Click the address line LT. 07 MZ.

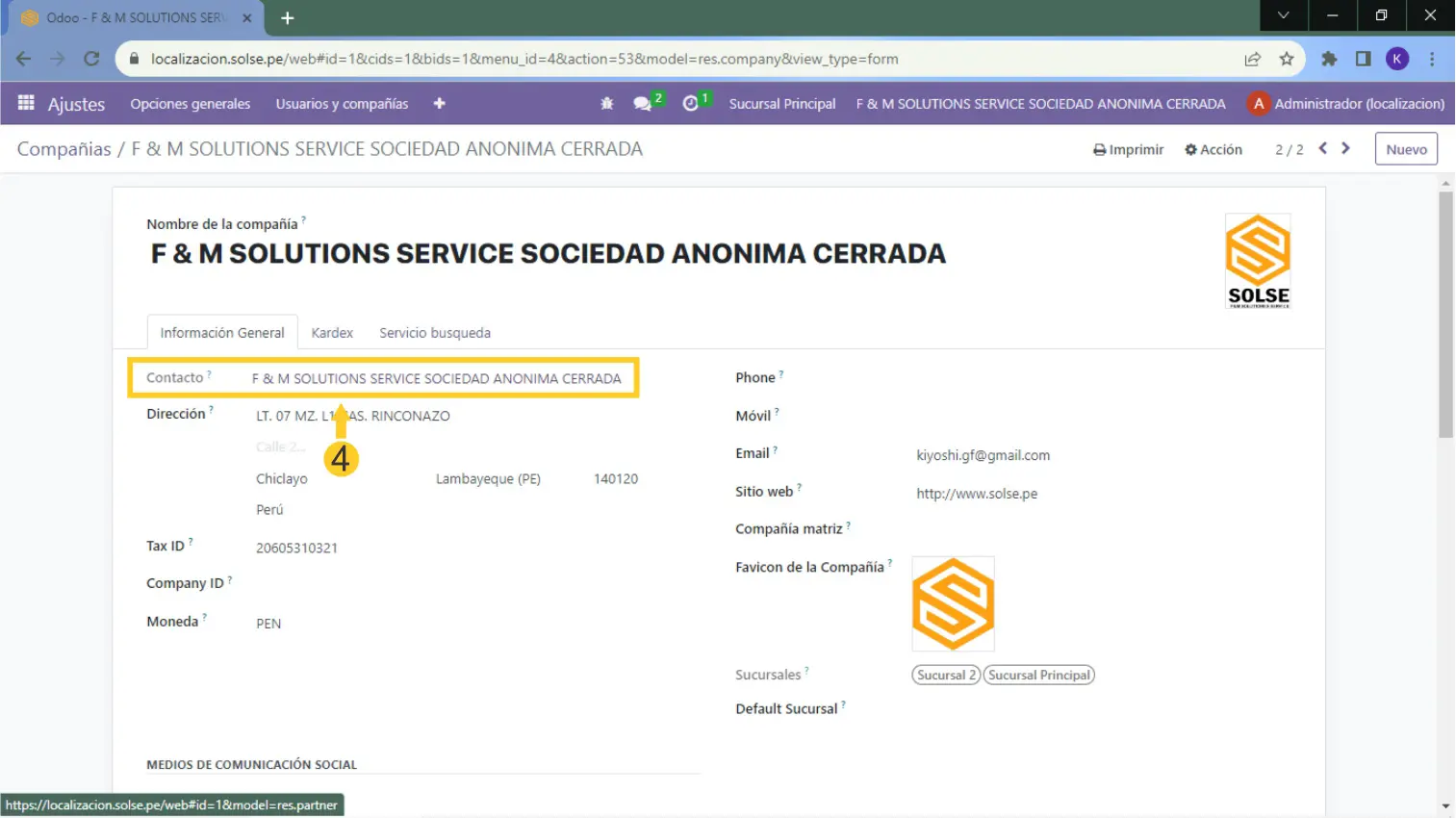353,416
